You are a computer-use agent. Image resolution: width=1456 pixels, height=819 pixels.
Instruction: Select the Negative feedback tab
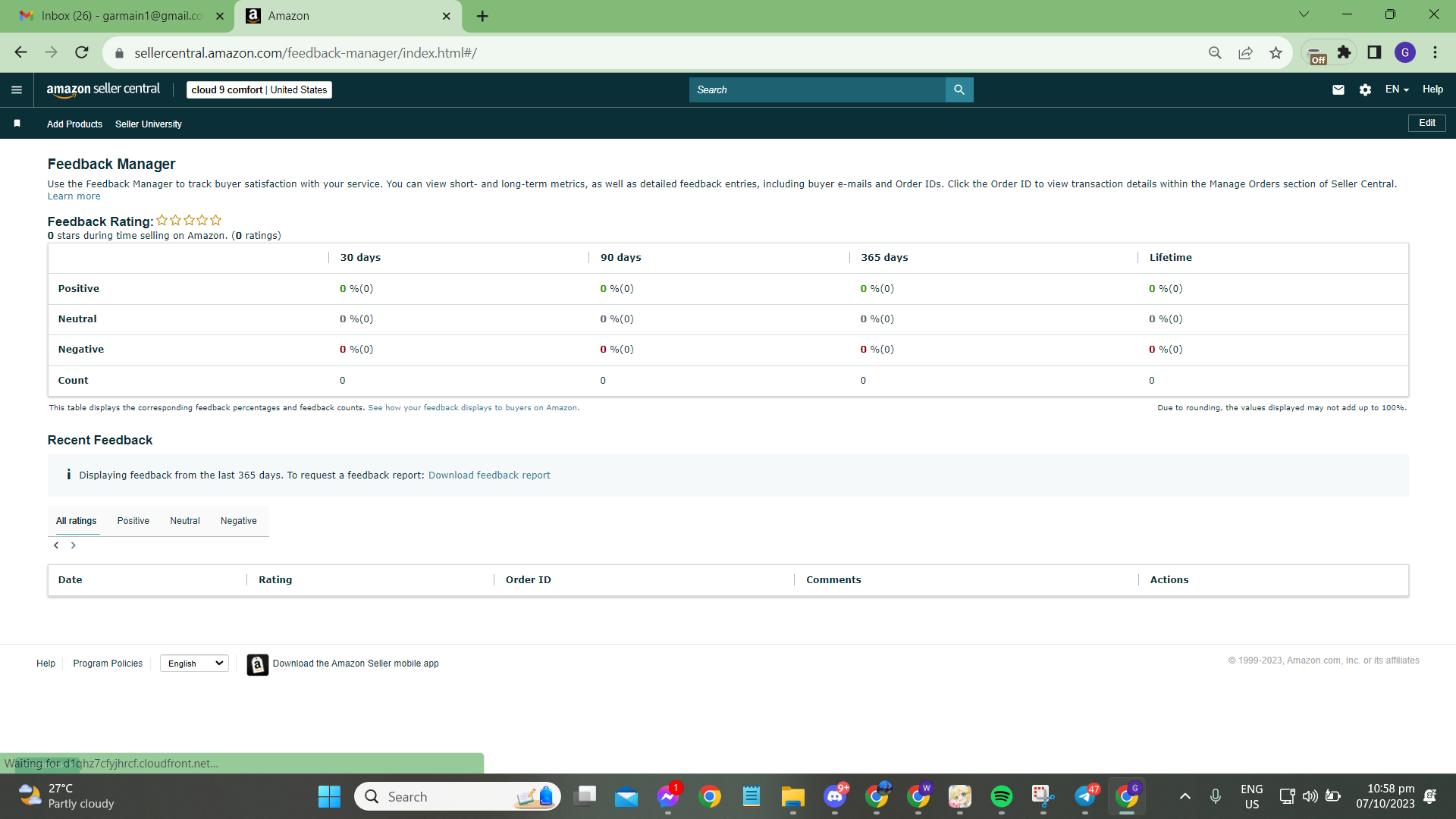tap(239, 521)
